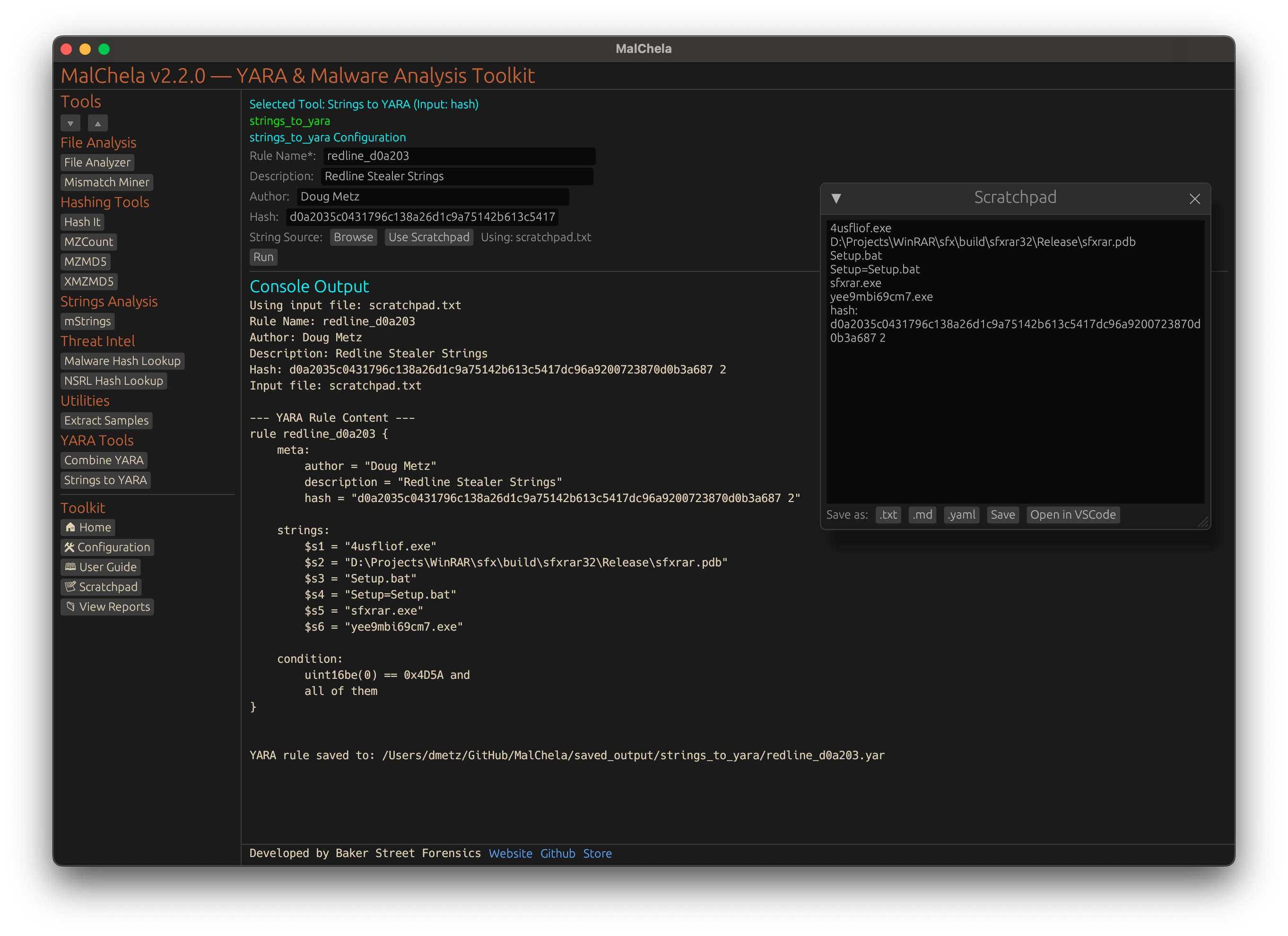Open the Github link in footer
The width and height of the screenshot is (1288, 936).
tap(557, 854)
